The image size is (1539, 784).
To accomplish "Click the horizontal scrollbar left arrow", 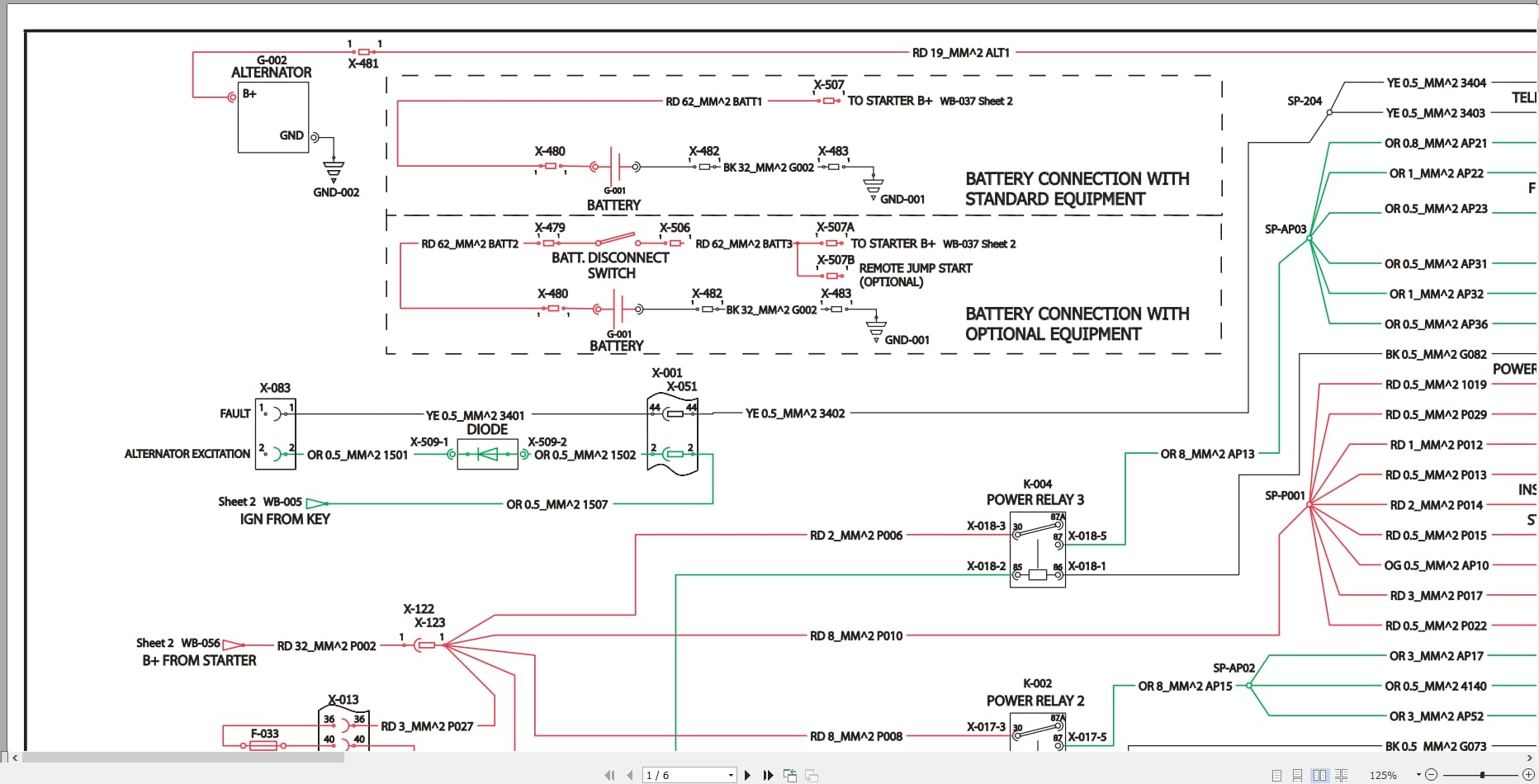I will pos(15,758).
